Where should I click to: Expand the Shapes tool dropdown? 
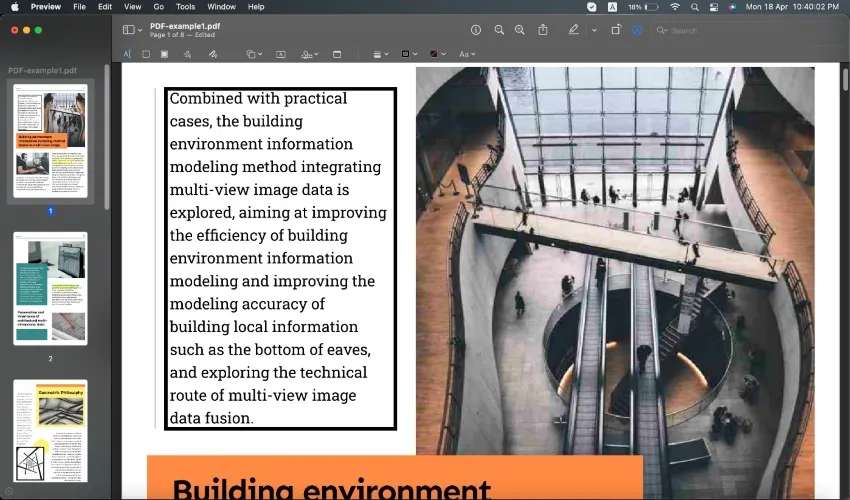point(254,54)
